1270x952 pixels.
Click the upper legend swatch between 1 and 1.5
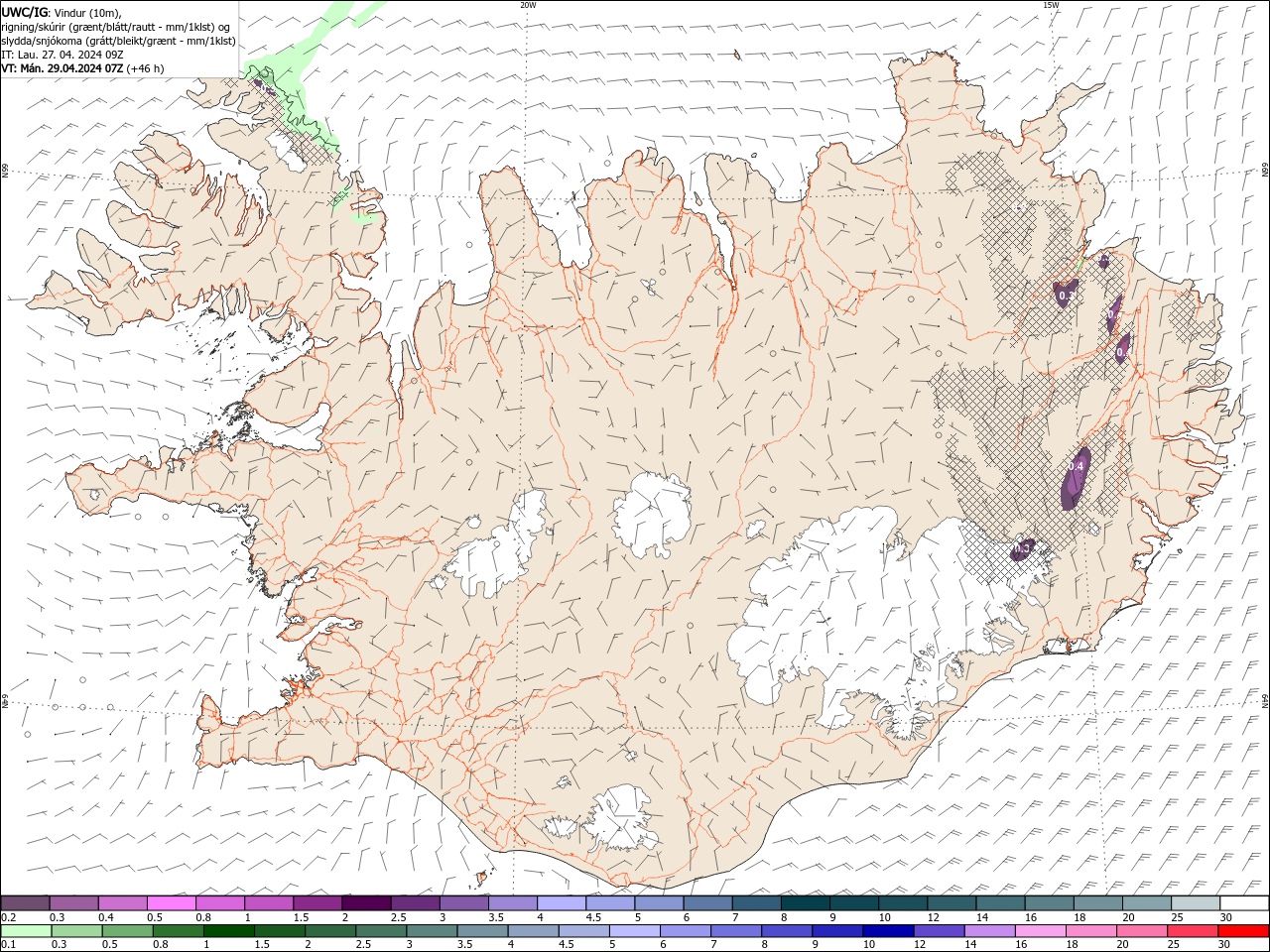click(x=269, y=902)
